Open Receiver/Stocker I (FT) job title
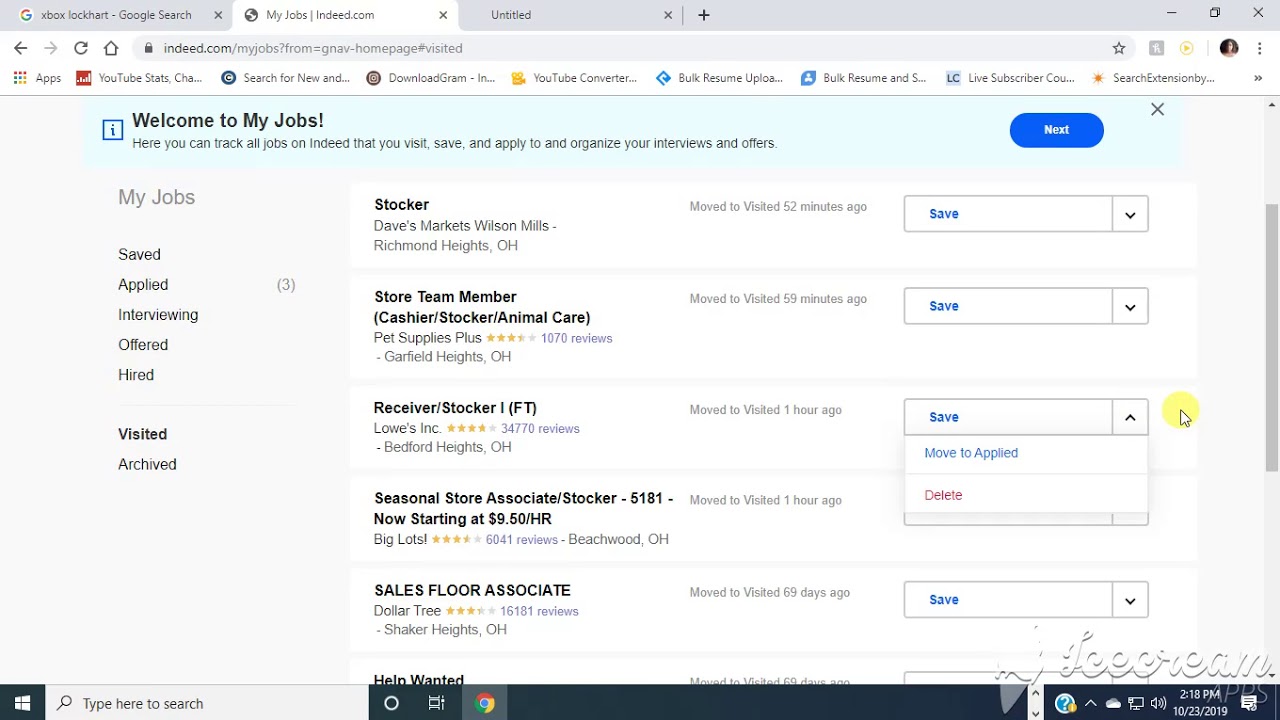 (x=455, y=408)
